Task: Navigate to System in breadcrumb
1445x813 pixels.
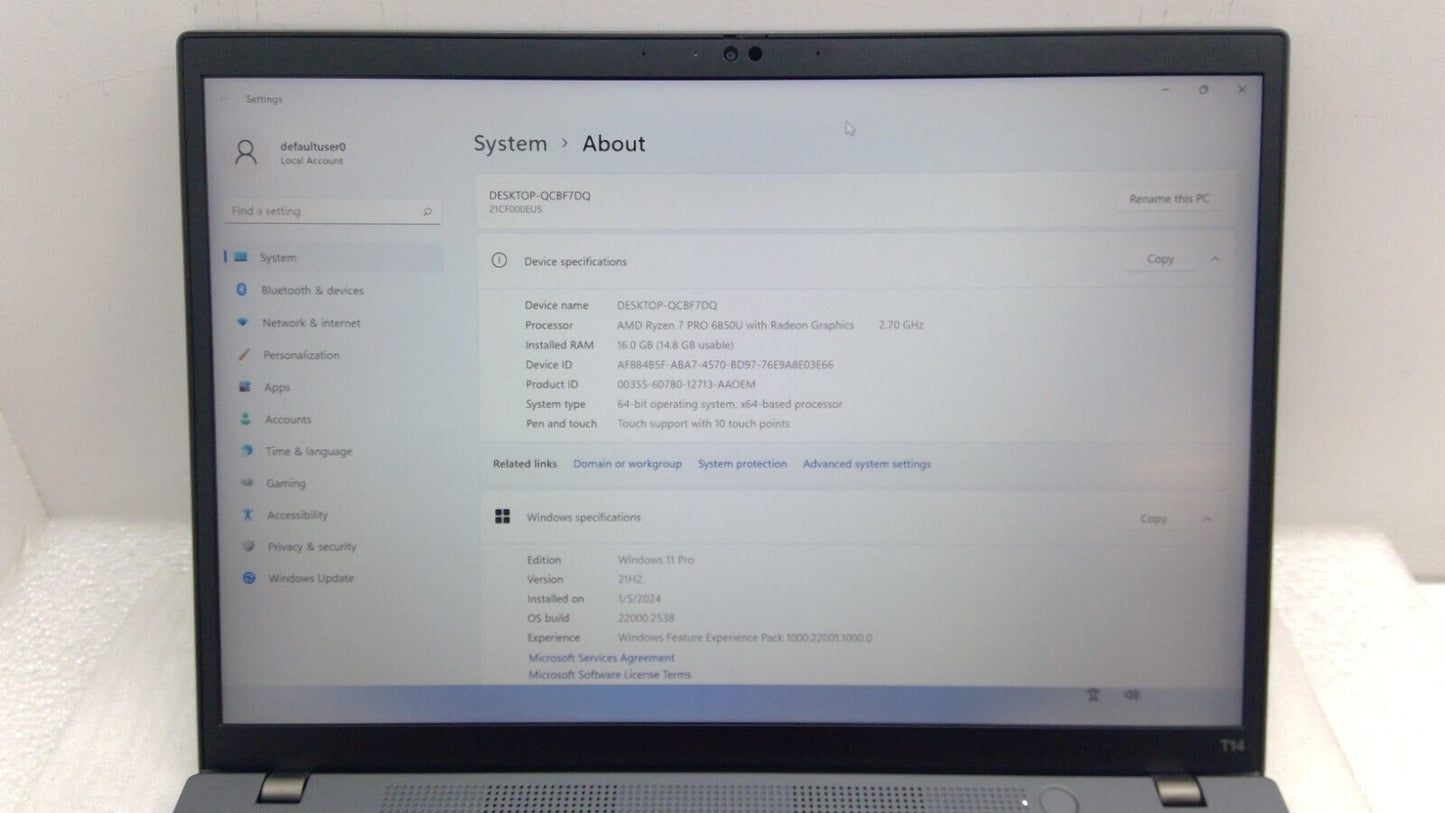Action: point(510,144)
